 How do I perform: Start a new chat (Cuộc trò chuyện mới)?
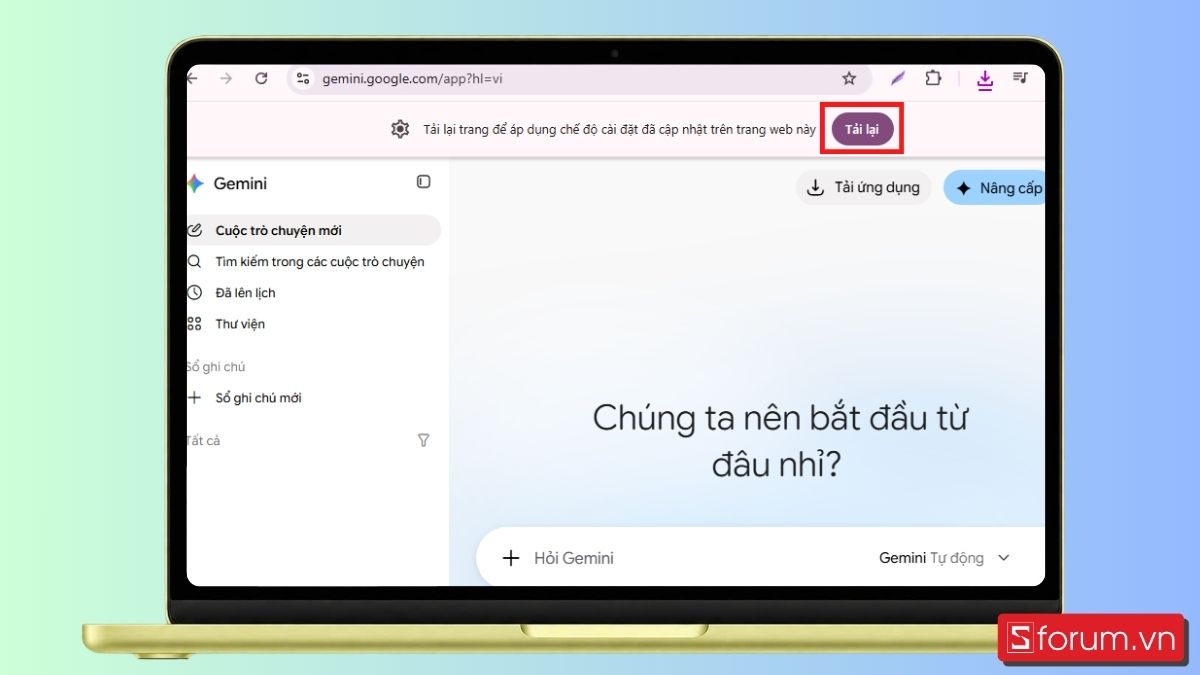coord(313,230)
